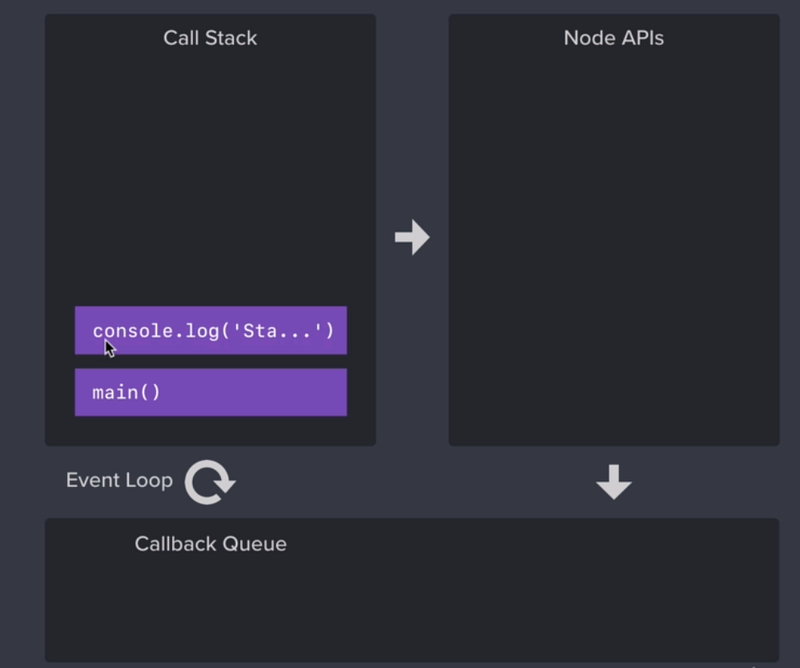Click the gap between console.log and main() frames

point(211,361)
